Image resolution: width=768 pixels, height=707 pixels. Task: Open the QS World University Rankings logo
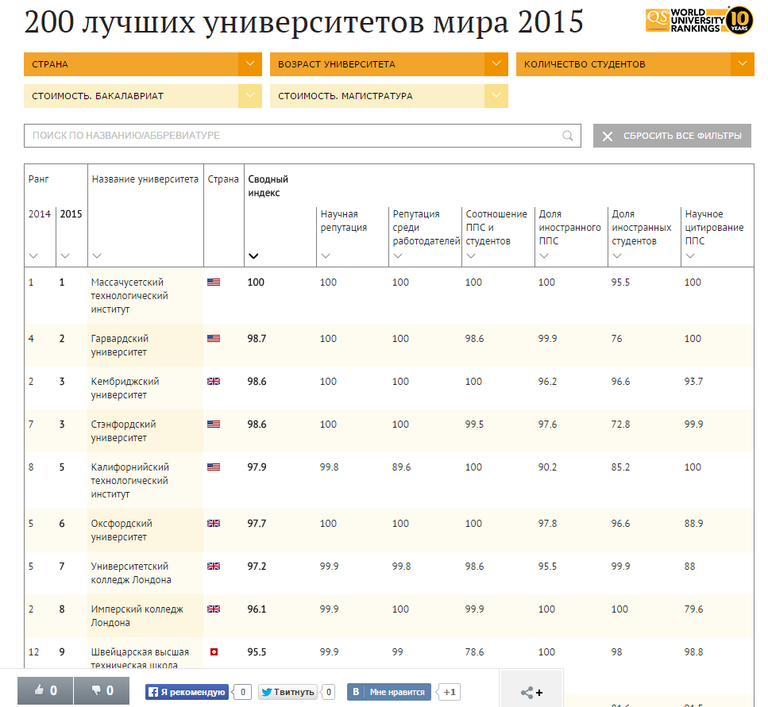[699, 21]
